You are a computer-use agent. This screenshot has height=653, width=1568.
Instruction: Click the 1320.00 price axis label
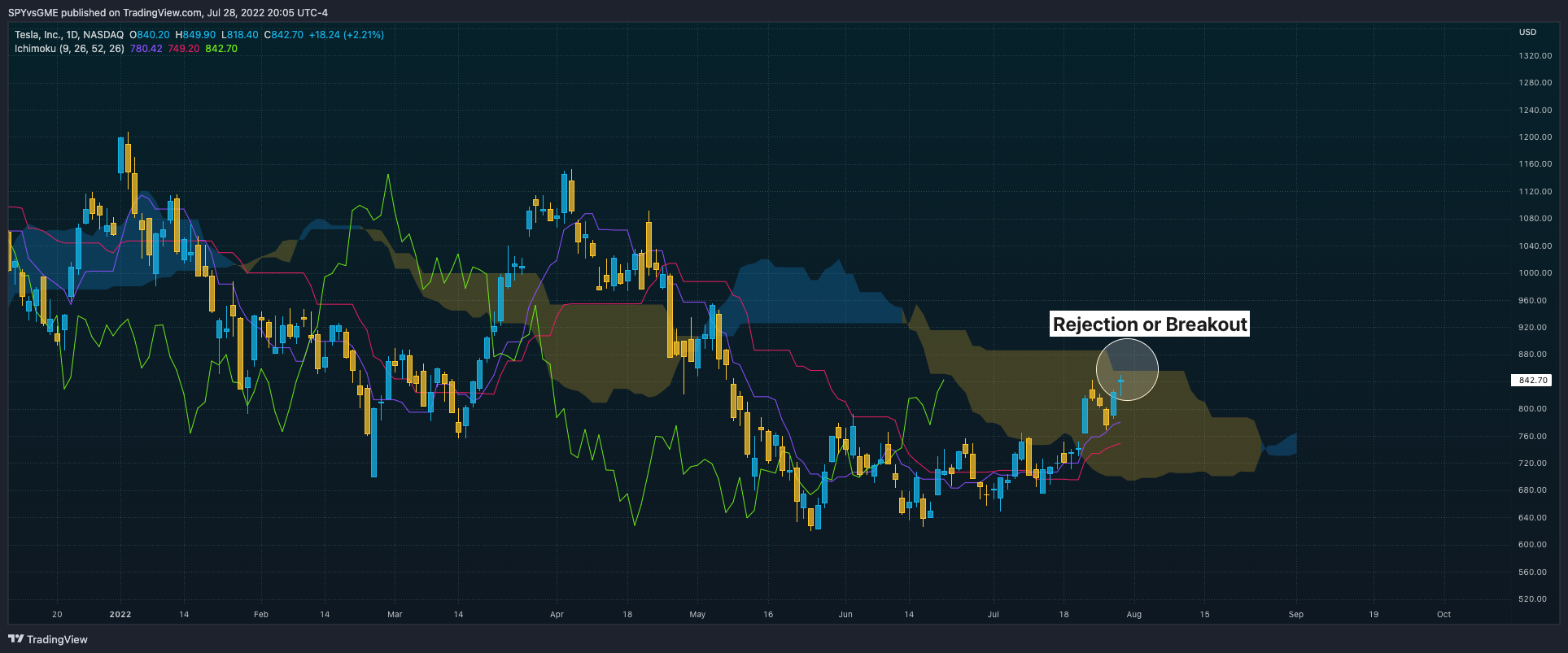pyautogui.click(x=1535, y=56)
